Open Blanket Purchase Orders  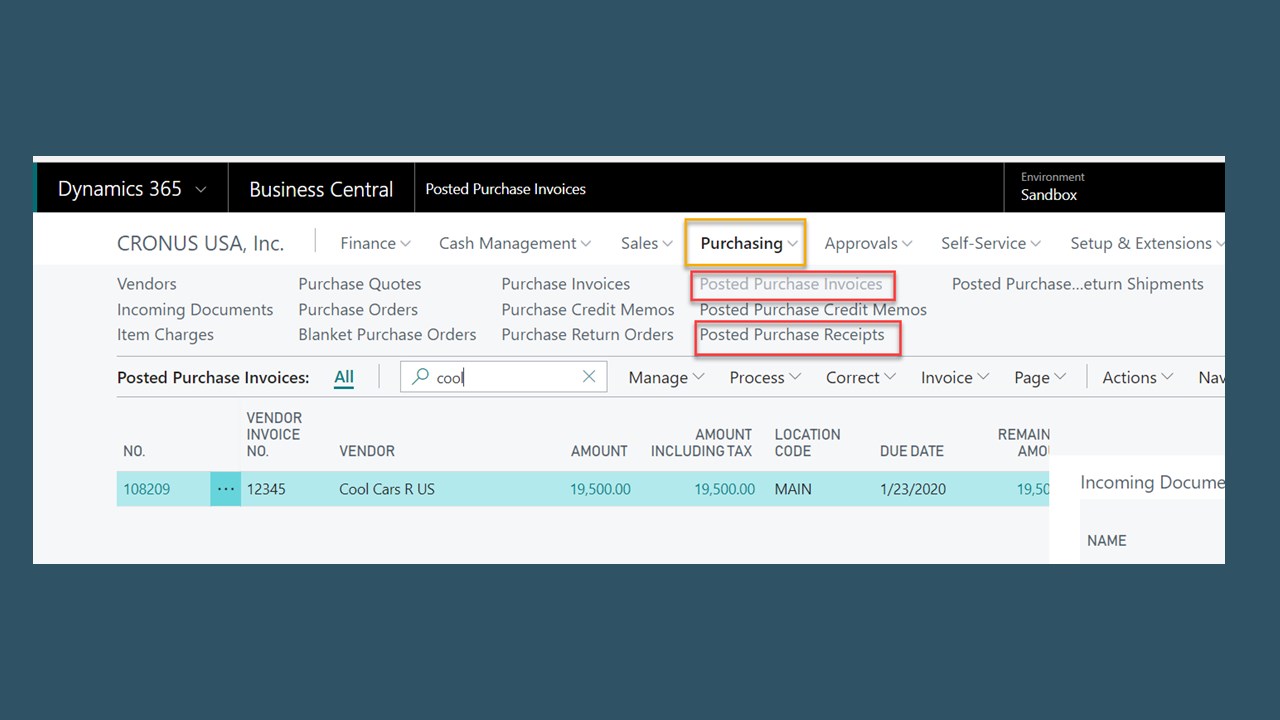(x=387, y=335)
